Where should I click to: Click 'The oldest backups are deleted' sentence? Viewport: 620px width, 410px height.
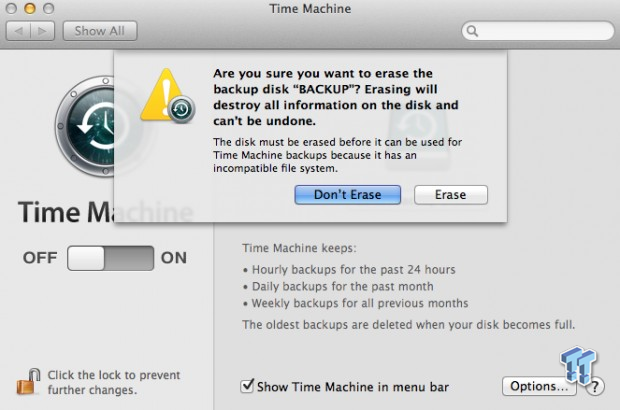coord(408,325)
